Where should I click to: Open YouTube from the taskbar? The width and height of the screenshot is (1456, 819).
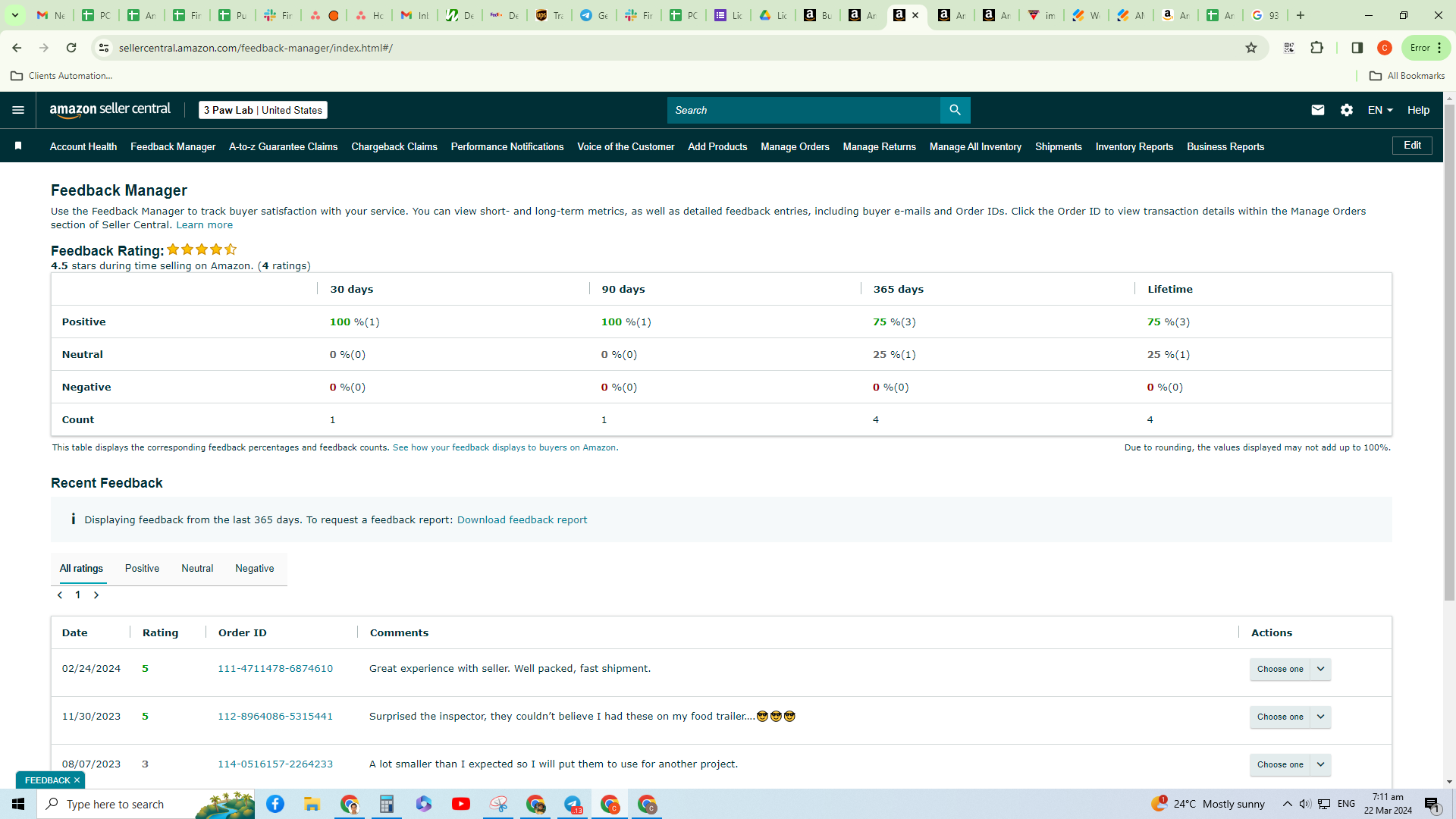coord(461,804)
